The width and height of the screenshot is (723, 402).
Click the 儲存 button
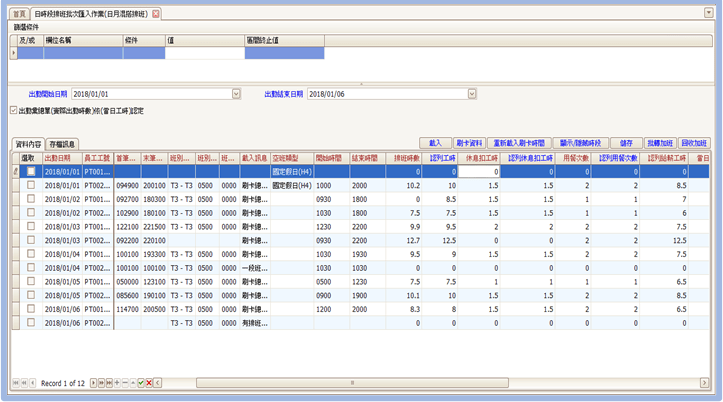point(626,143)
